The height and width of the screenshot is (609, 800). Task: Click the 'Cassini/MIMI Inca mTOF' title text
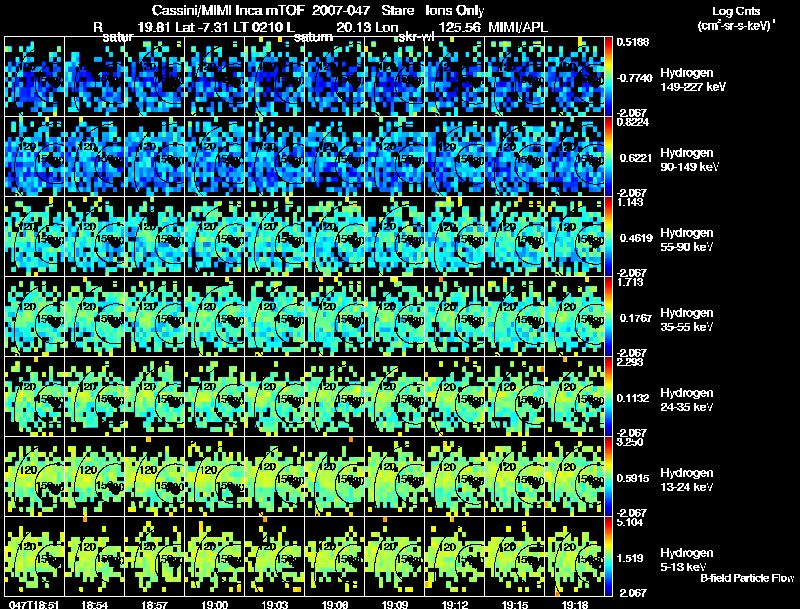coord(228,10)
